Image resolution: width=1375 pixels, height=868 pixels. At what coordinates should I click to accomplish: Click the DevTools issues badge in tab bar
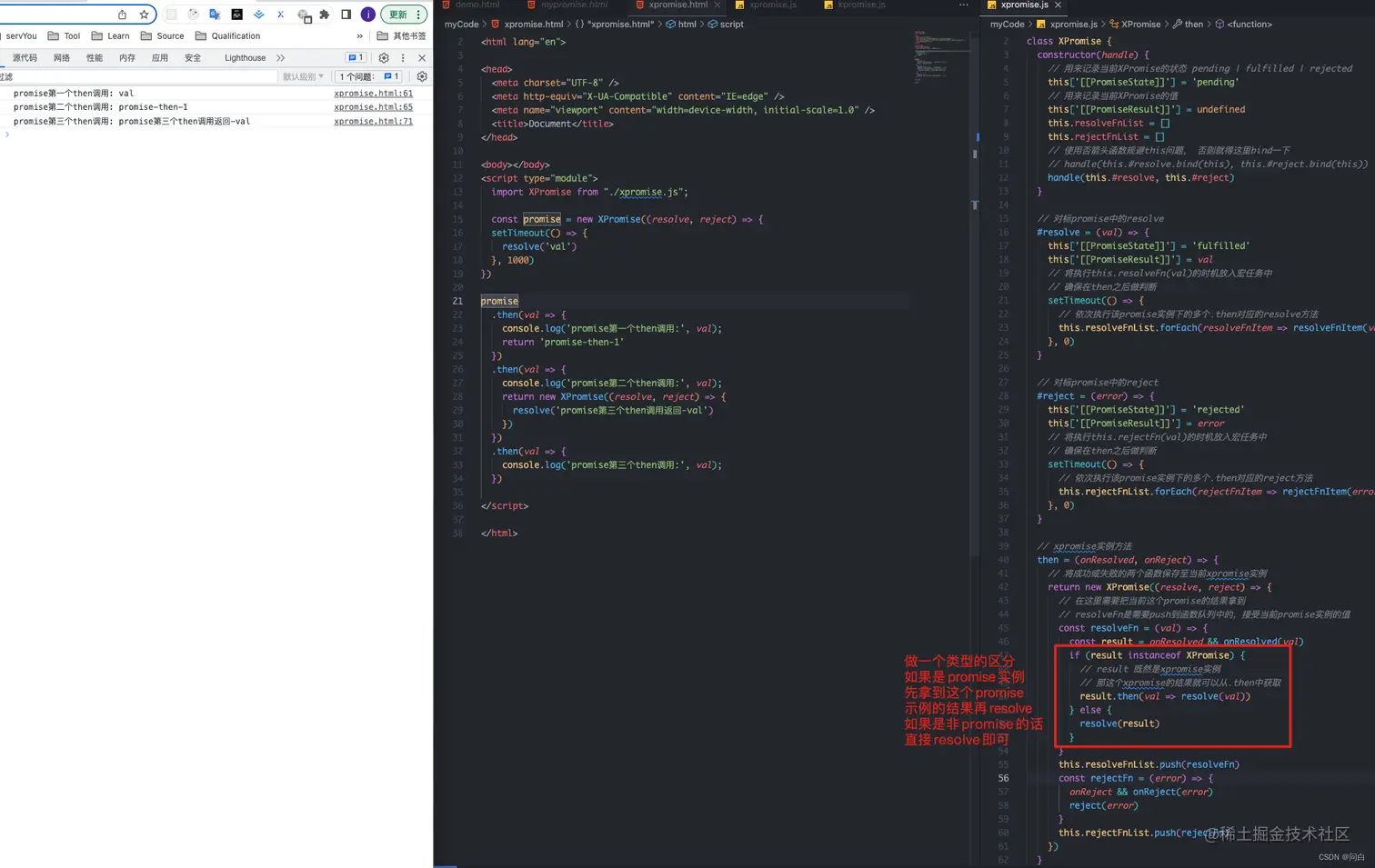[356, 57]
